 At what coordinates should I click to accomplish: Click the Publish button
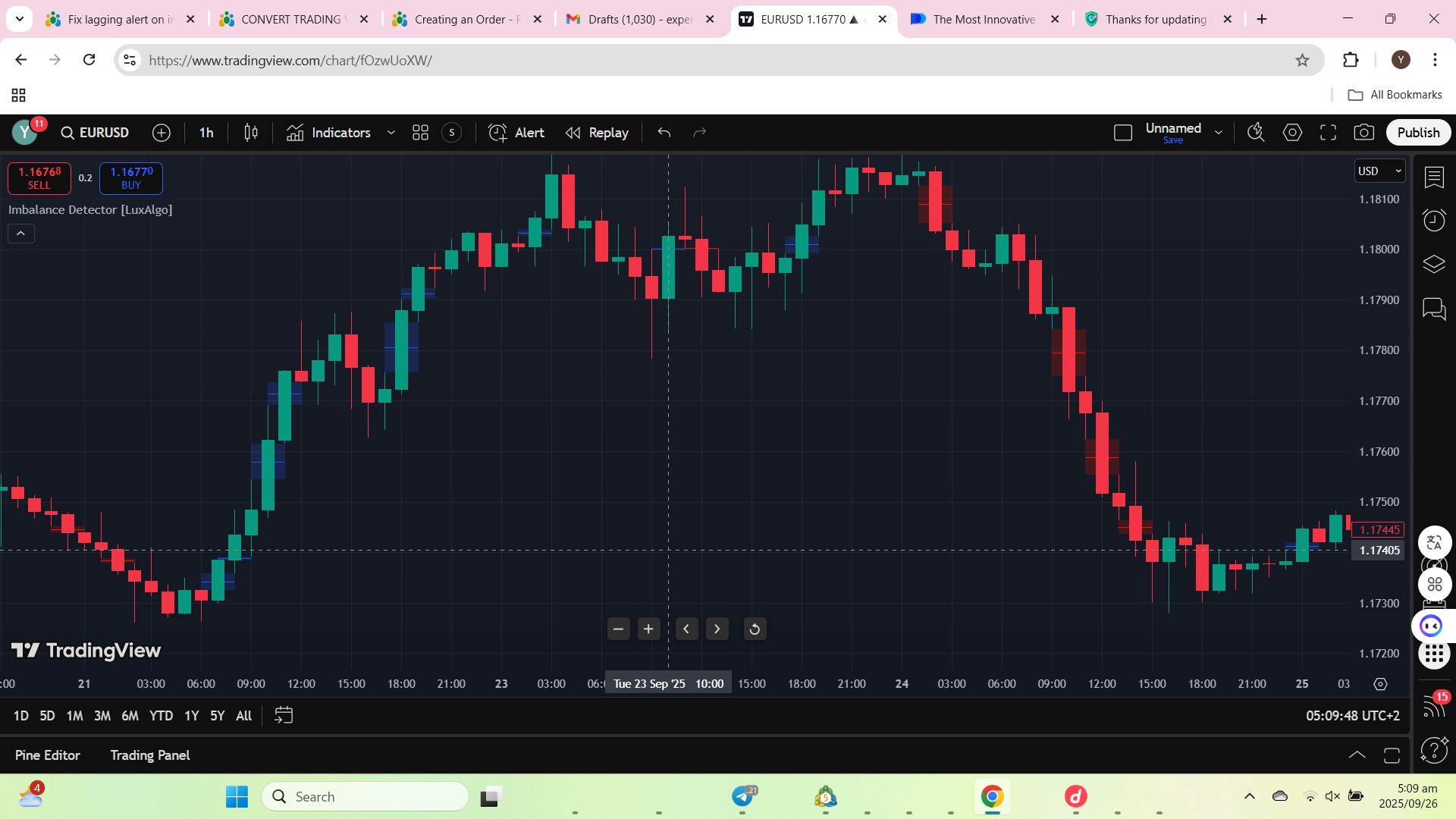click(x=1418, y=133)
